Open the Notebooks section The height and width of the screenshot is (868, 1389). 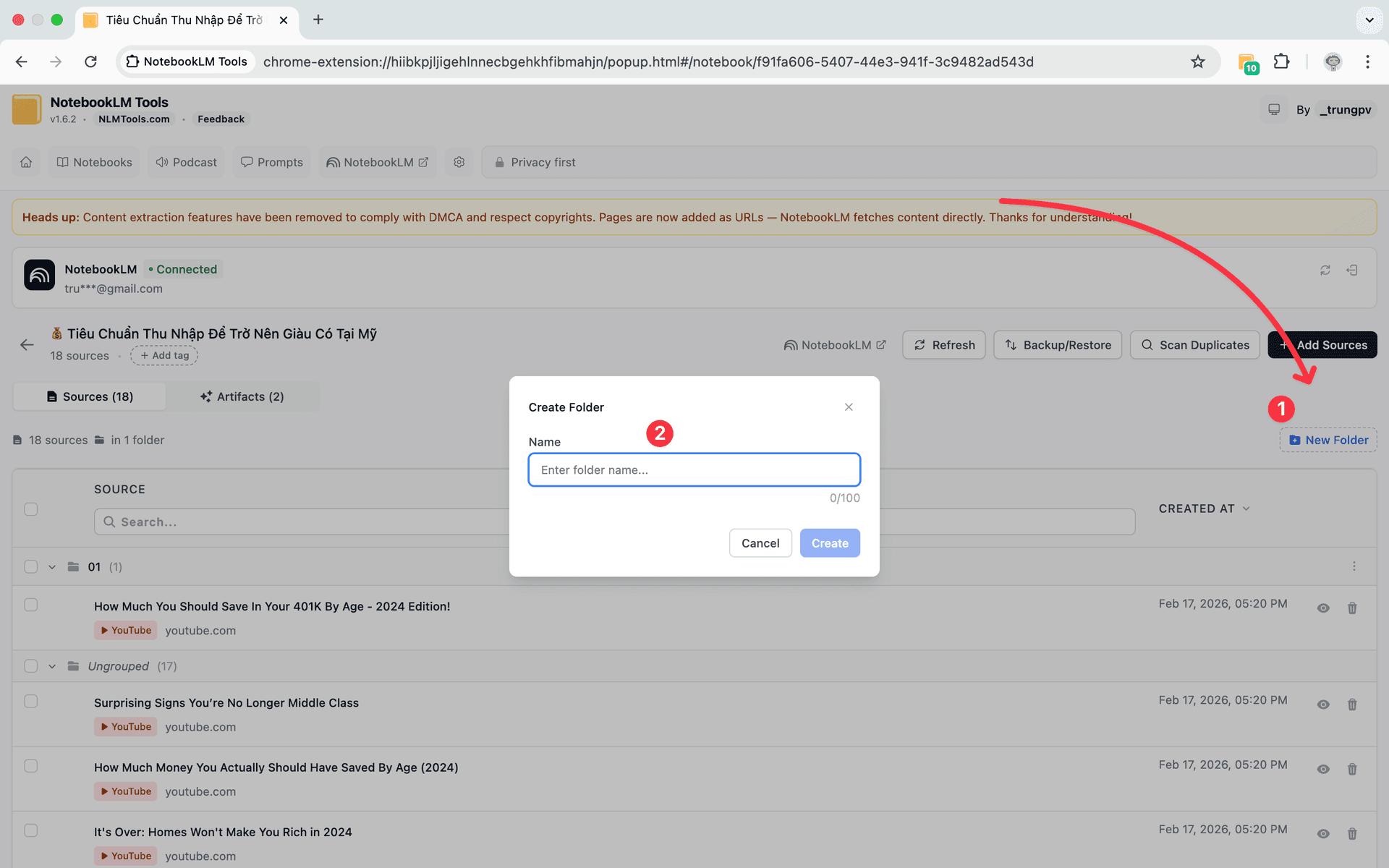point(93,162)
